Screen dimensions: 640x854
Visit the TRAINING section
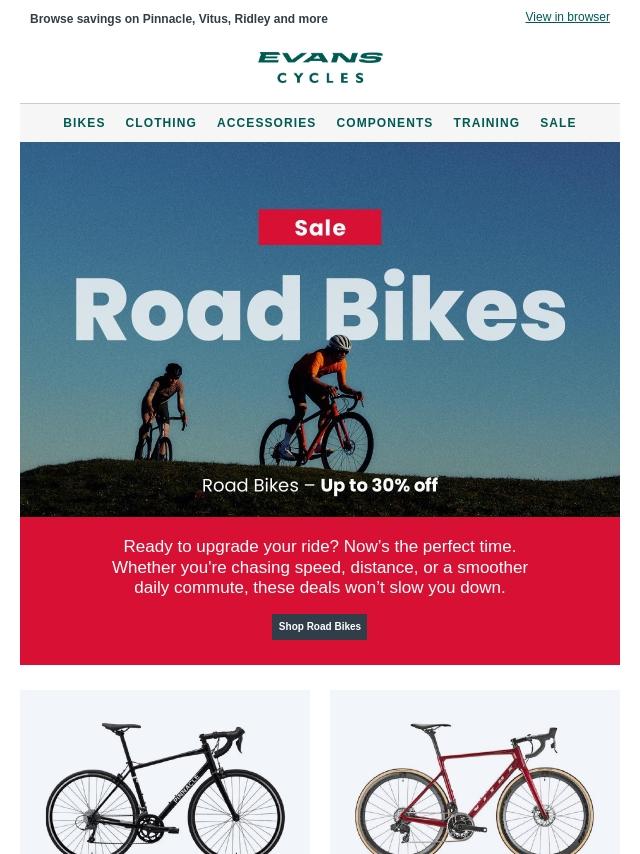(486, 123)
